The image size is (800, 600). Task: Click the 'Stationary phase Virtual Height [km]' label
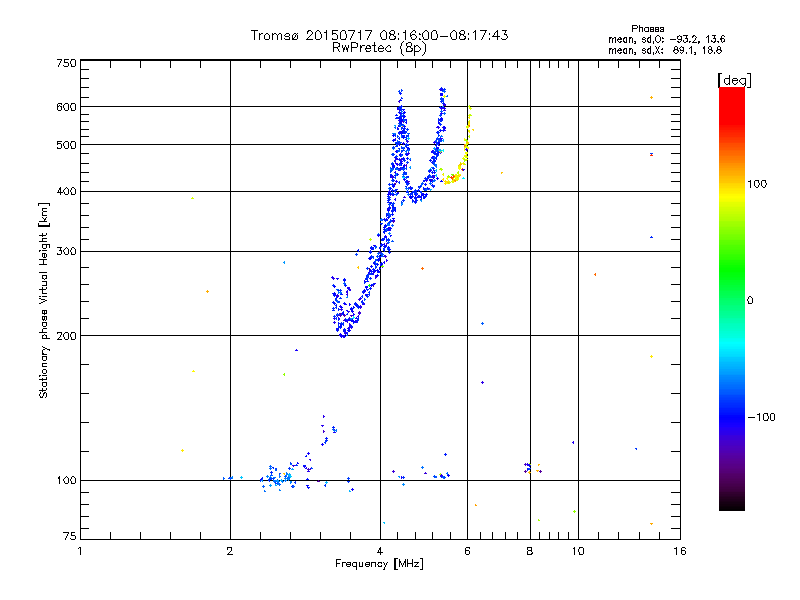coord(44,301)
